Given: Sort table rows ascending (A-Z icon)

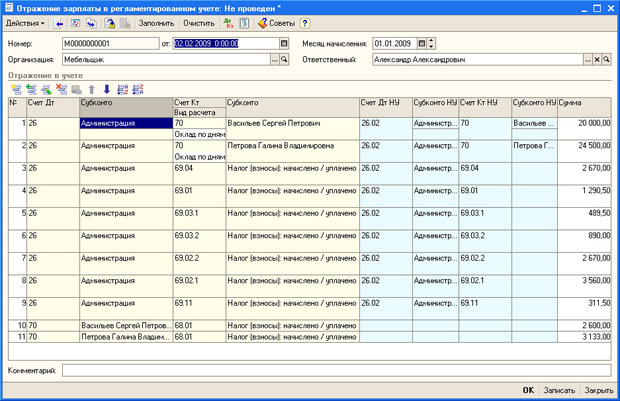Looking at the screenshot, I should 123,90.
